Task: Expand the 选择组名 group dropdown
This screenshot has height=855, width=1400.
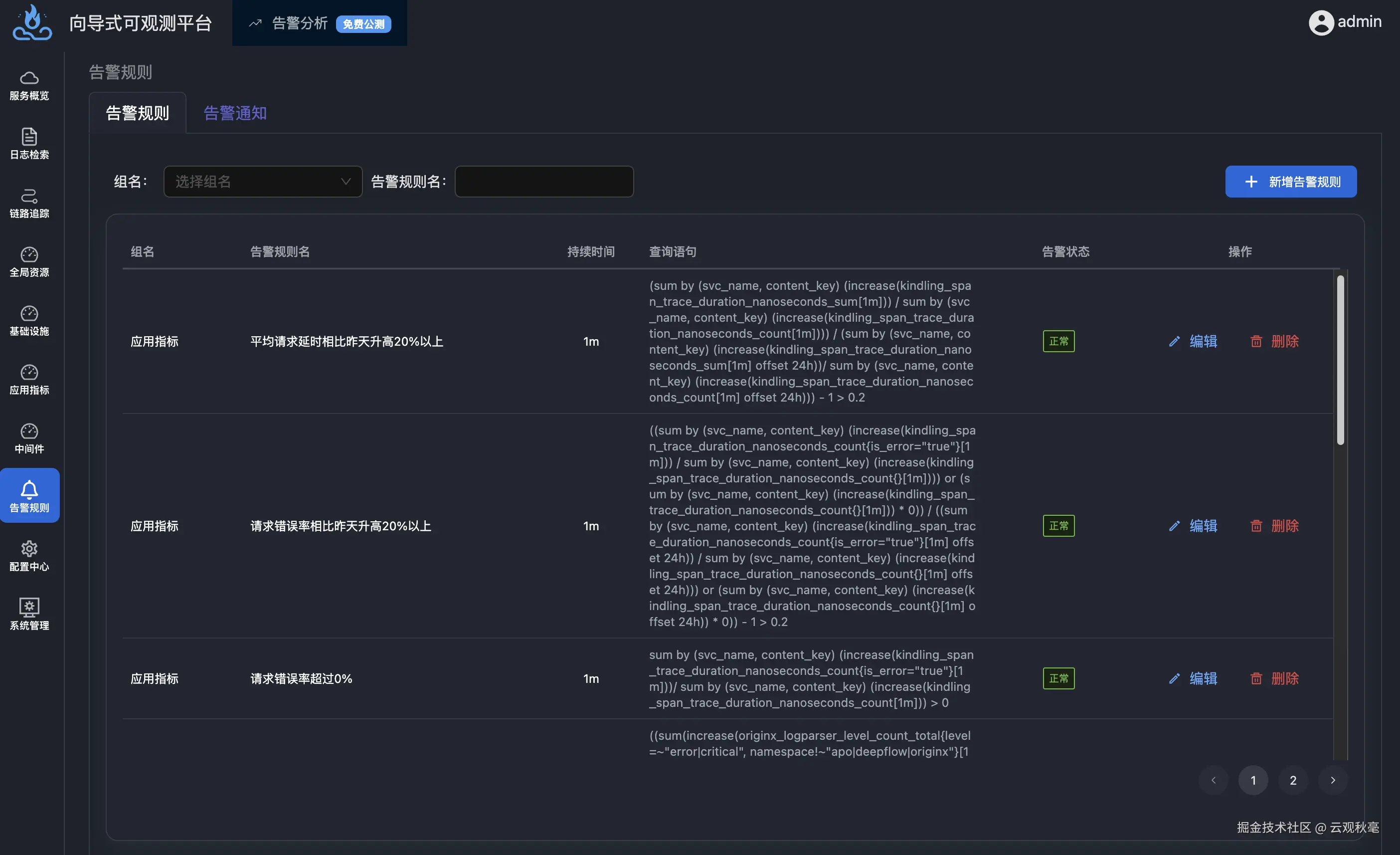Action: pyautogui.click(x=262, y=182)
